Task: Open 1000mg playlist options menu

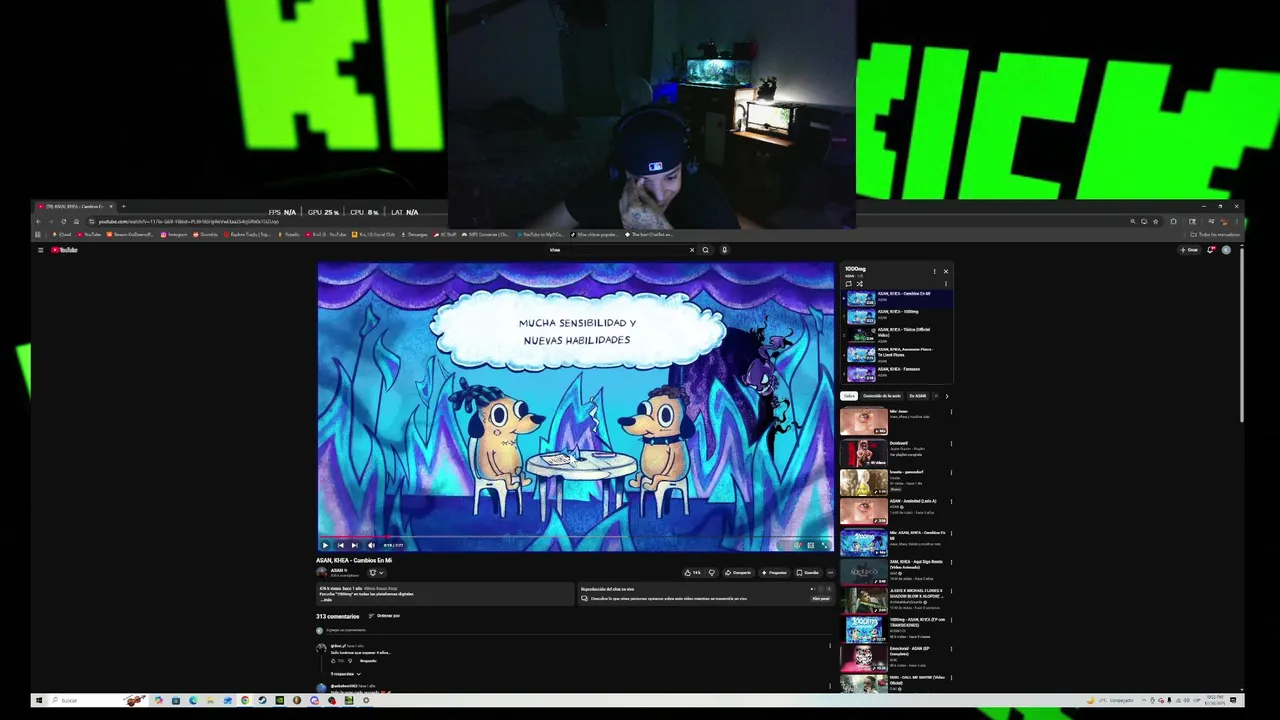Action: point(935,271)
